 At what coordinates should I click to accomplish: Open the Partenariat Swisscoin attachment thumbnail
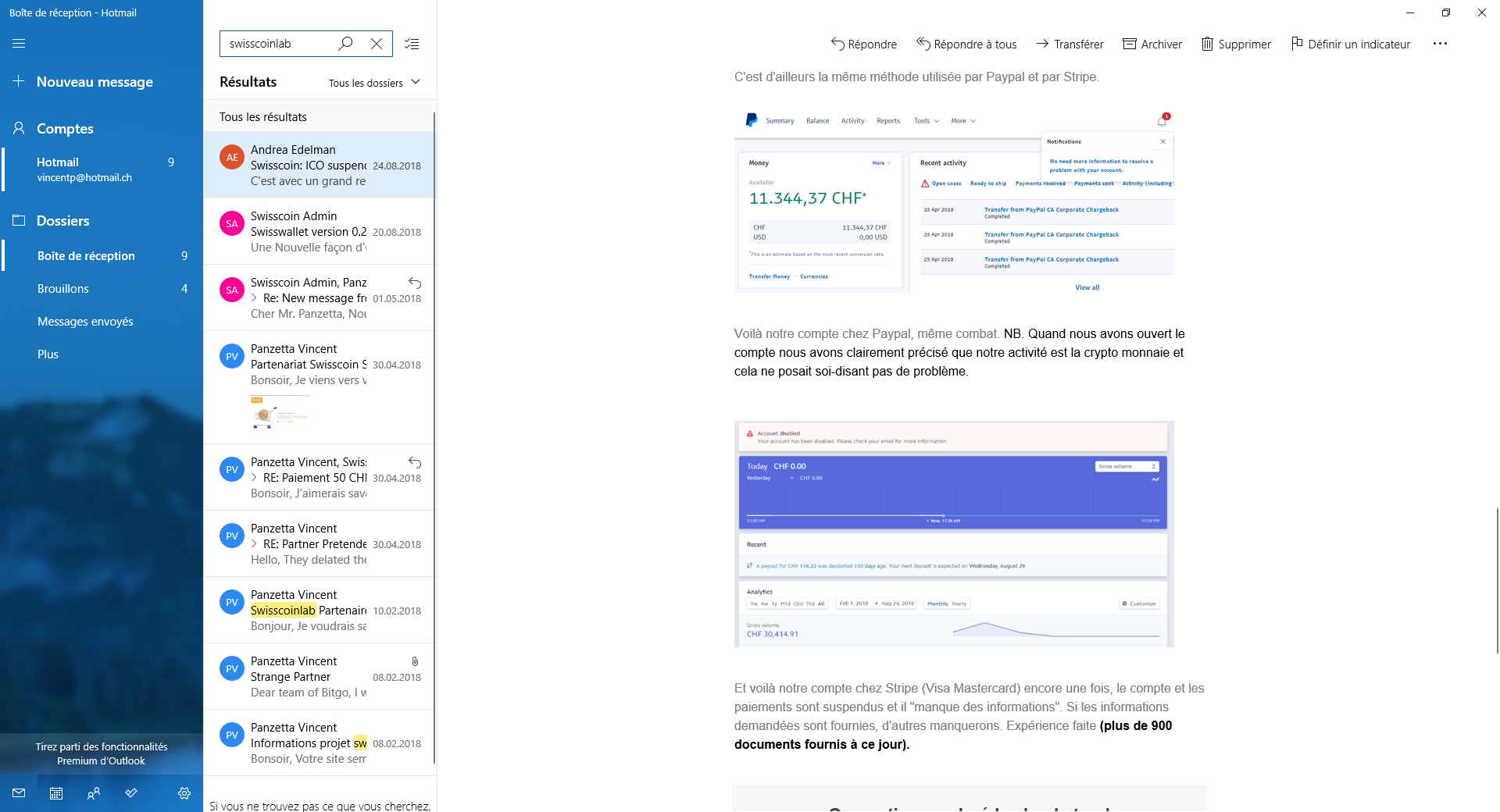[x=280, y=411]
